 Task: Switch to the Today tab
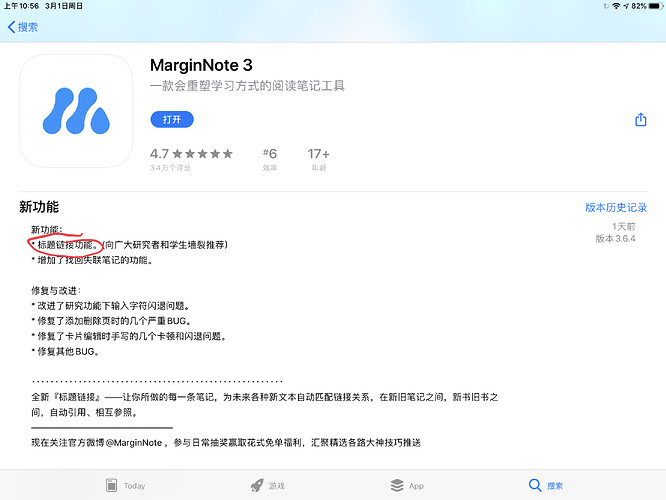(125, 485)
